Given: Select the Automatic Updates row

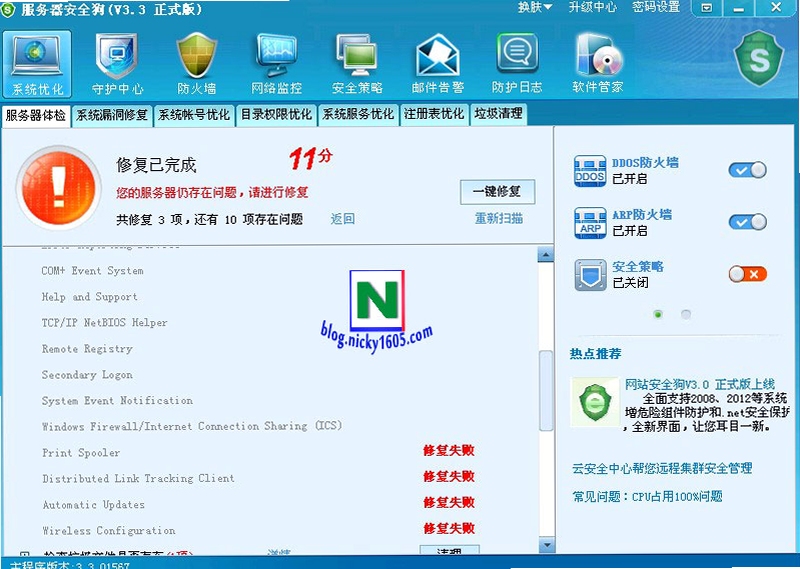Looking at the screenshot, I should coord(93,505).
